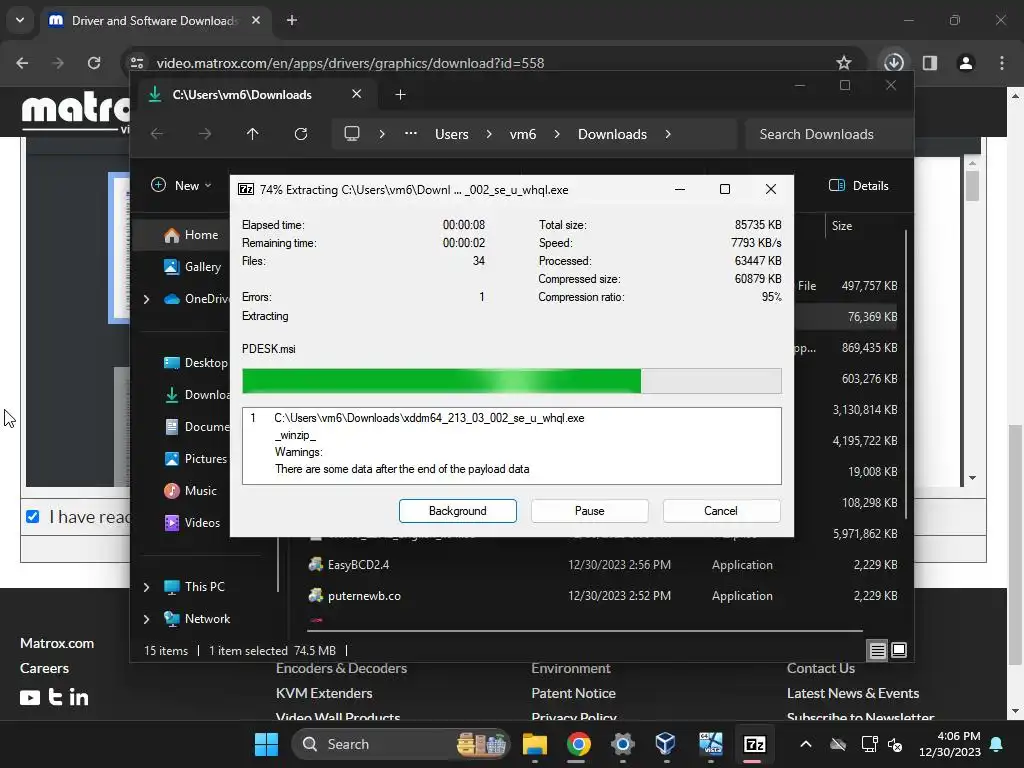View site information icon in address bar
The width and height of the screenshot is (1024, 768).
click(136, 63)
